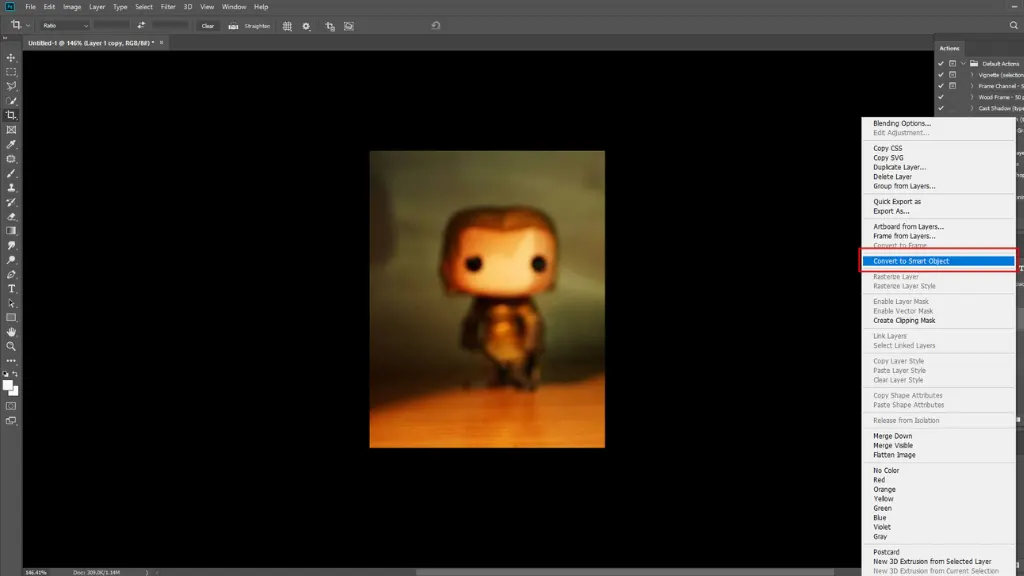Select the Clone Stamp tool
This screenshot has width=1024, height=576.
pyautogui.click(x=11, y=187)
